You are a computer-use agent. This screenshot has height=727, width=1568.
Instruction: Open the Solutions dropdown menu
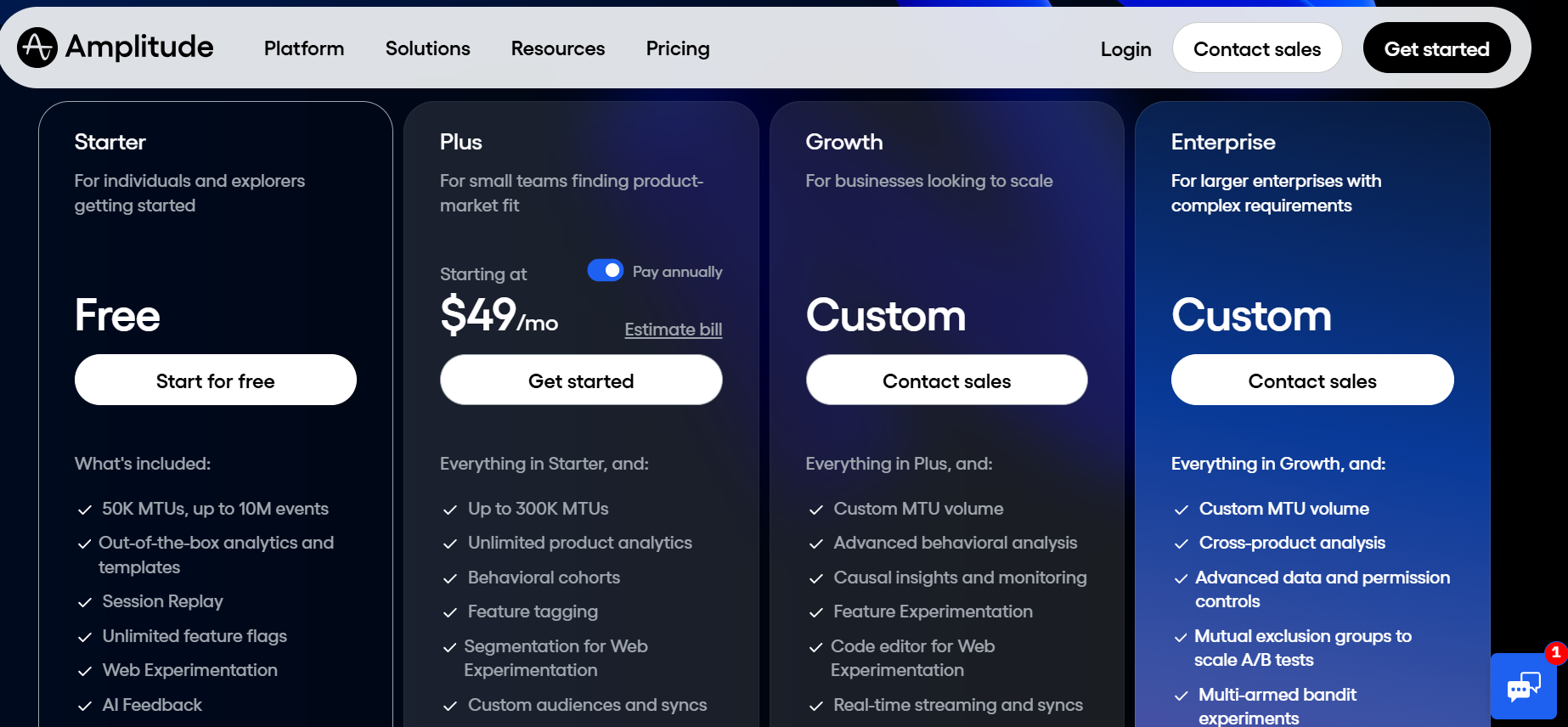point(427,48)
